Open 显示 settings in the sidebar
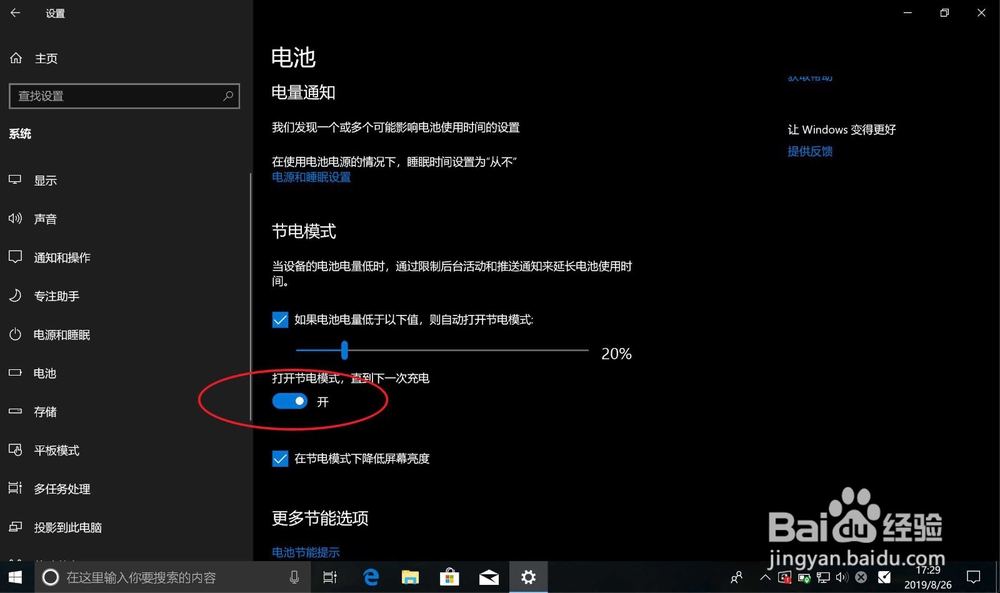 (x=46, y=180)
